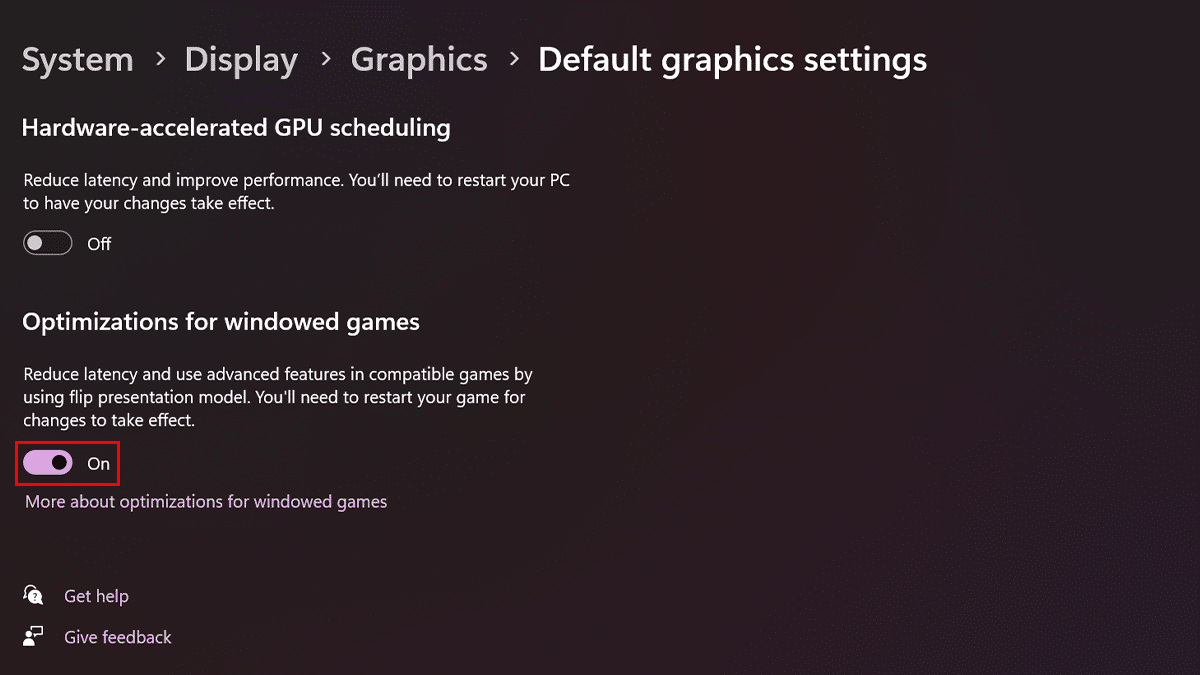This screenshot has width=1200, height=675.
Task: Open the Give feedback link
Action: point(118,637)
